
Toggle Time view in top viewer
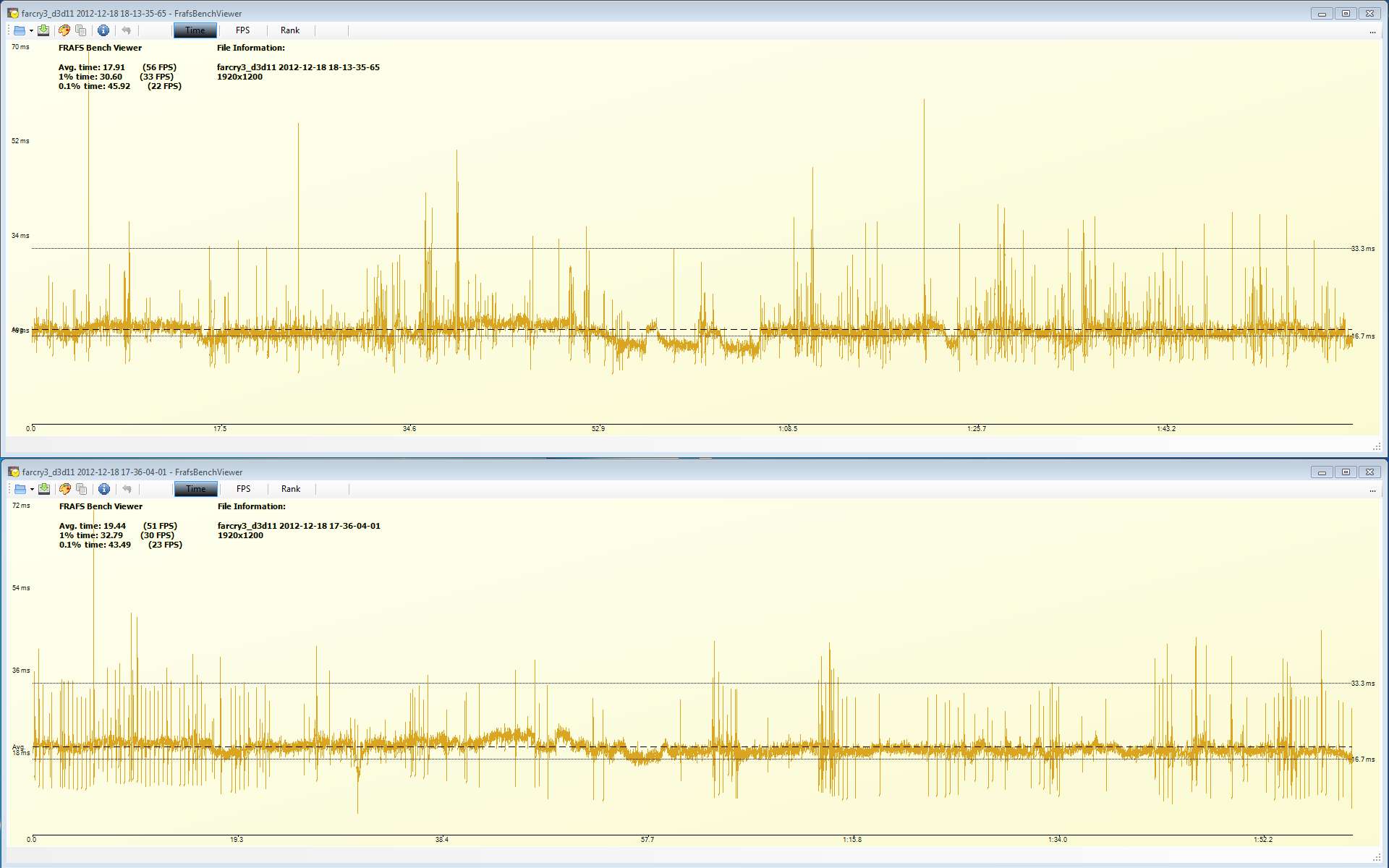tap(195, 30)
